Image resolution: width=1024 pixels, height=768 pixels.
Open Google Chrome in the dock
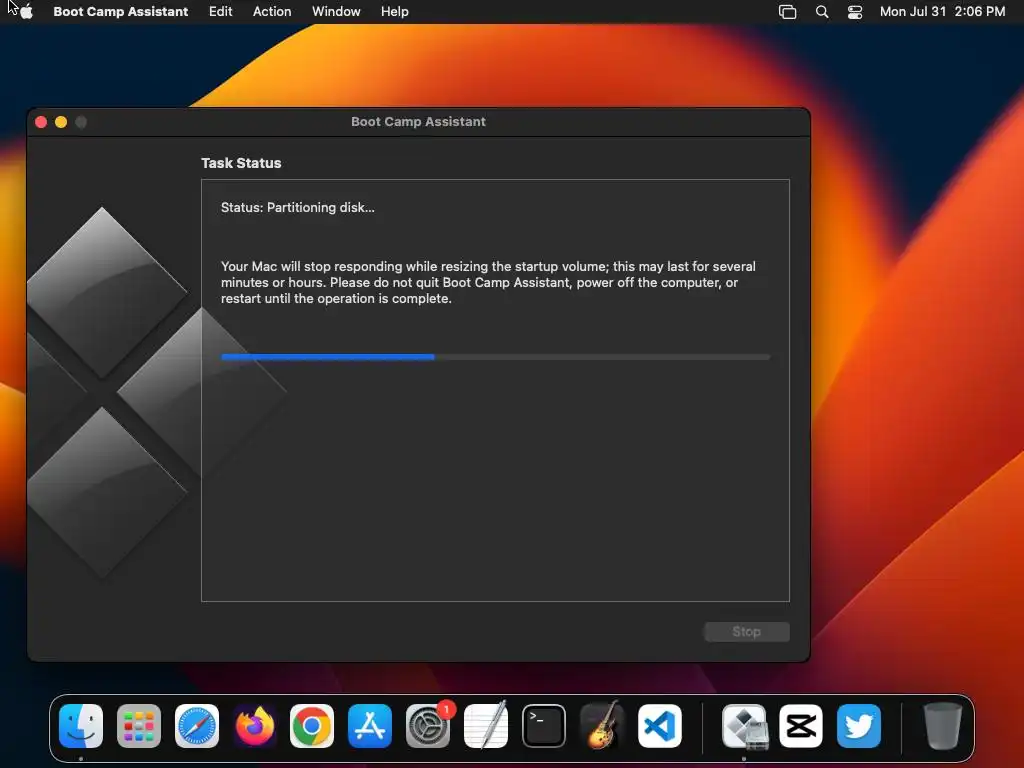click(x=312, y=726)
